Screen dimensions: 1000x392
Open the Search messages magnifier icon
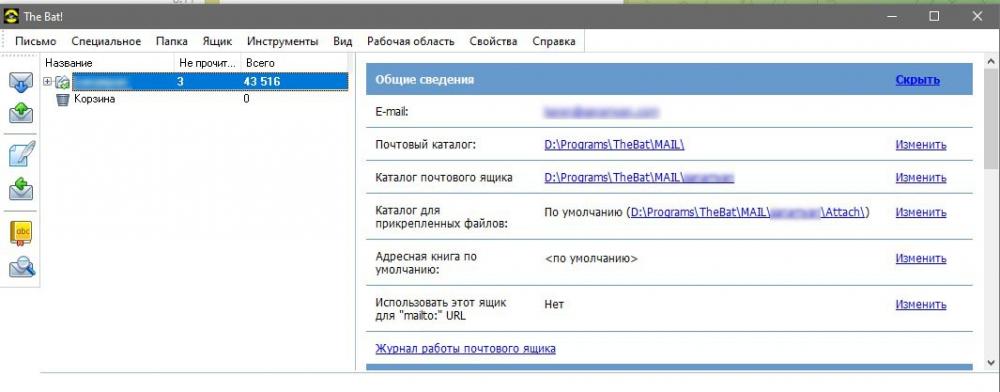(x=22, y=266)
